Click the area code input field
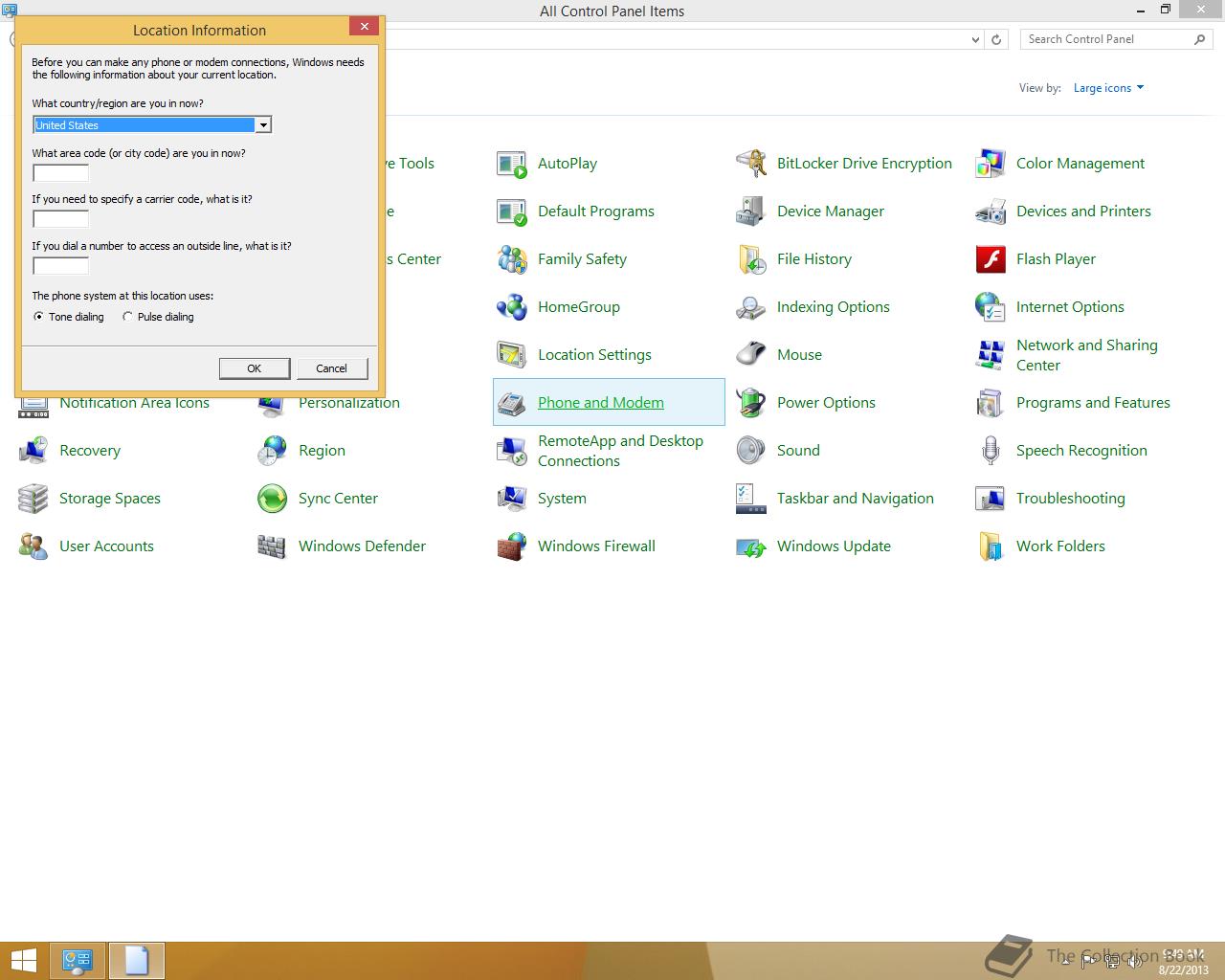The image size is (1225, 980). click(61, 173)
